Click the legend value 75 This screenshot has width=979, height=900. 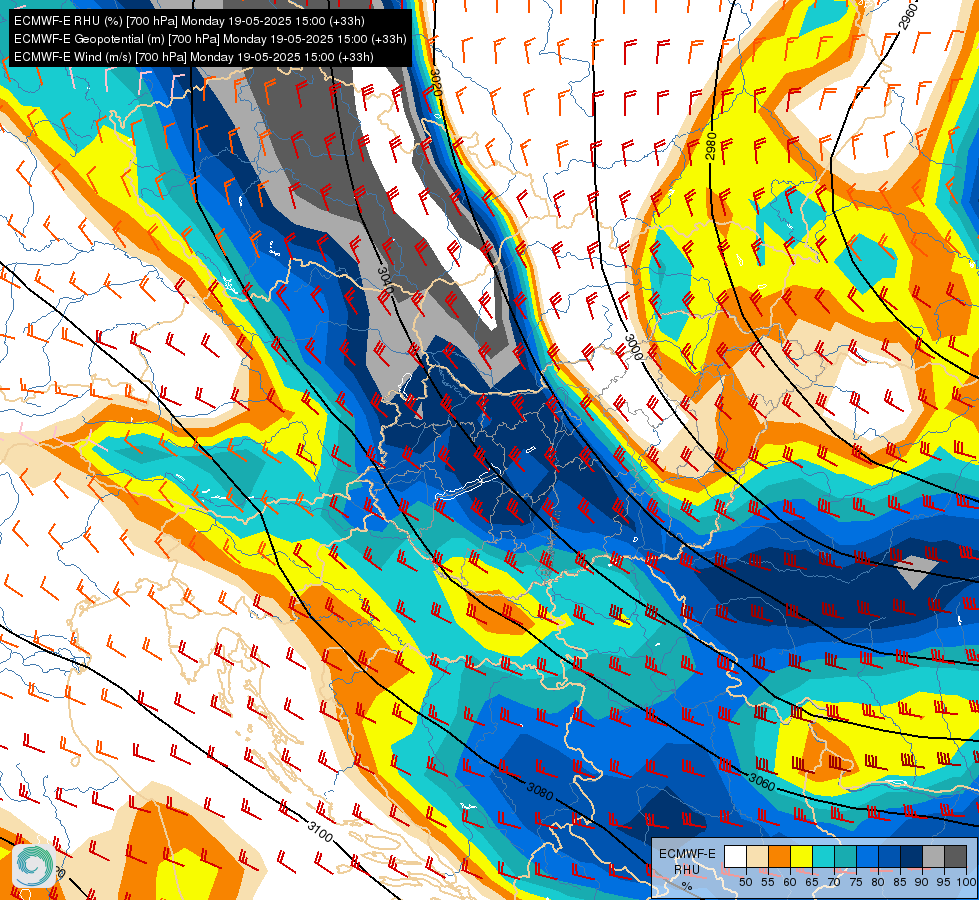[855, 882]
